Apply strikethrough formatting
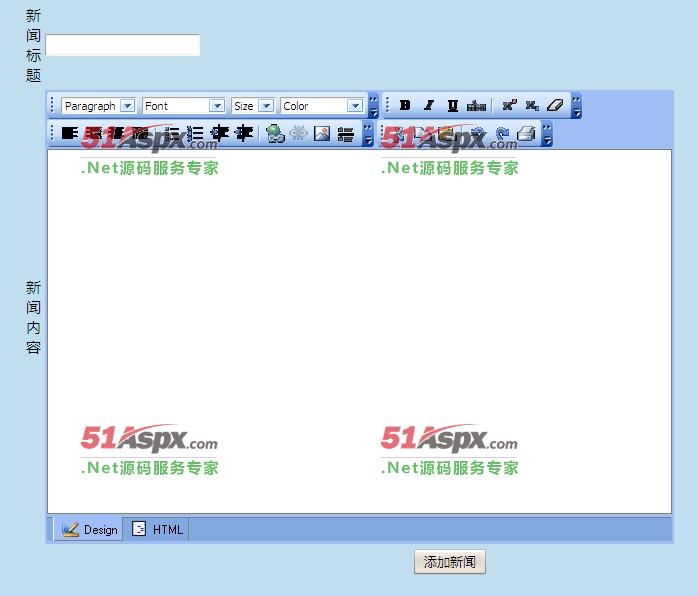Screen dimensions: 698x596 tap(476, 105)
